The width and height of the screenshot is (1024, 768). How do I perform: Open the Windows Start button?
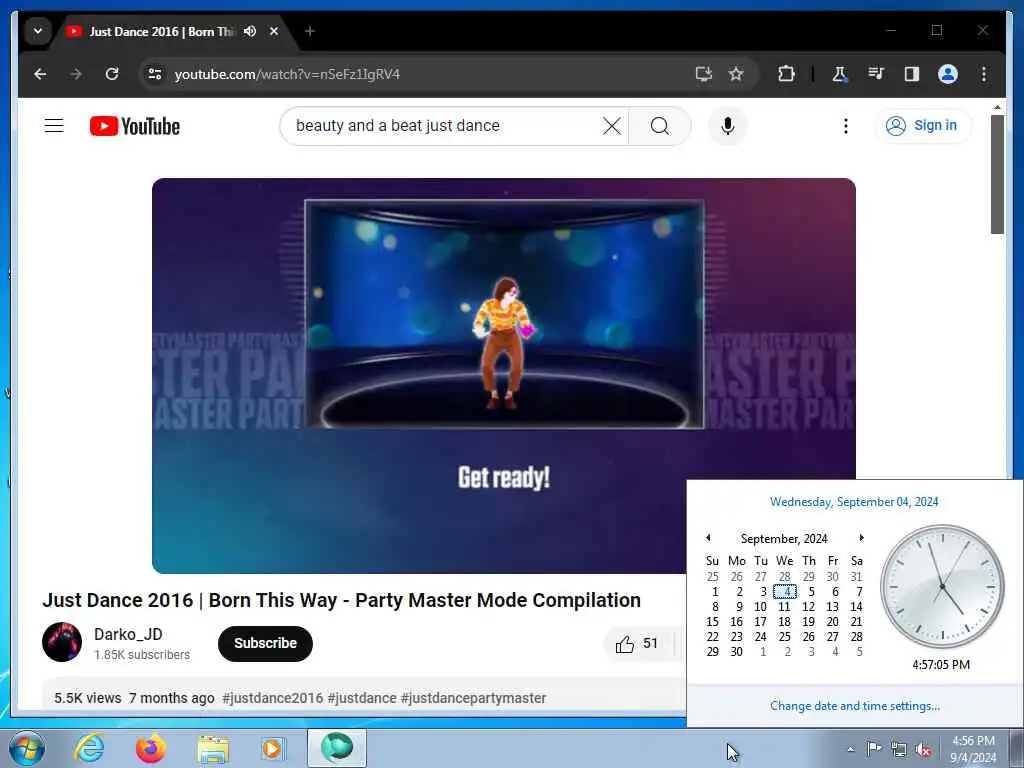[x=27, y=748]
